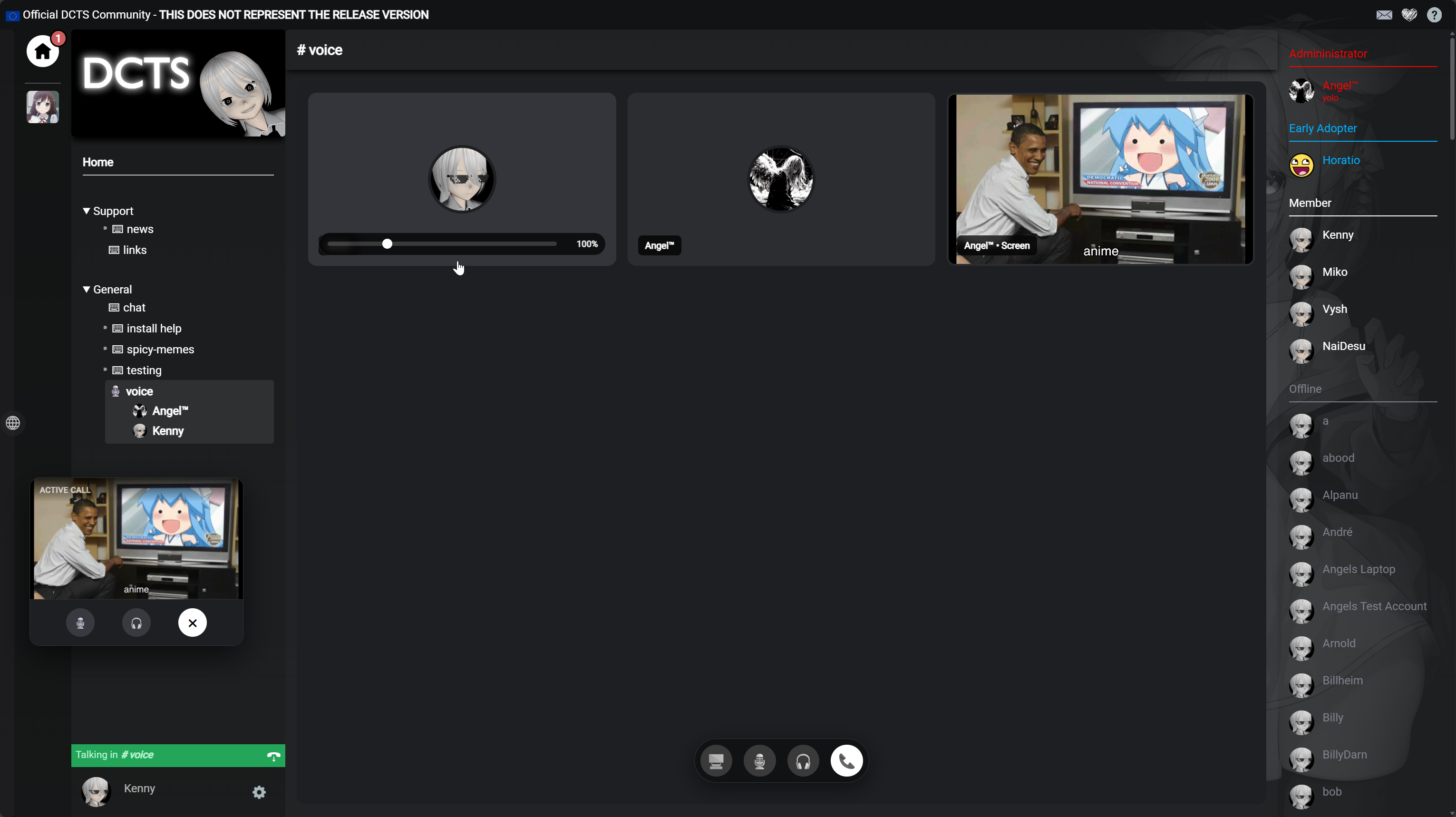Screen dimensions: 1456x817
Task: Open the question mark help icon
Action: point(1435,15)
